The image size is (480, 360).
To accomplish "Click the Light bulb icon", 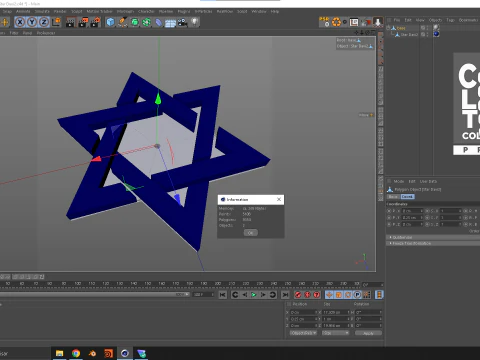I will click(194, 22).
